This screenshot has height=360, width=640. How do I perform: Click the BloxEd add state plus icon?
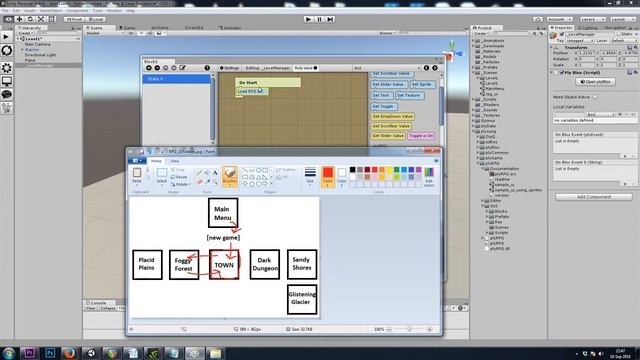pos(149,68)
